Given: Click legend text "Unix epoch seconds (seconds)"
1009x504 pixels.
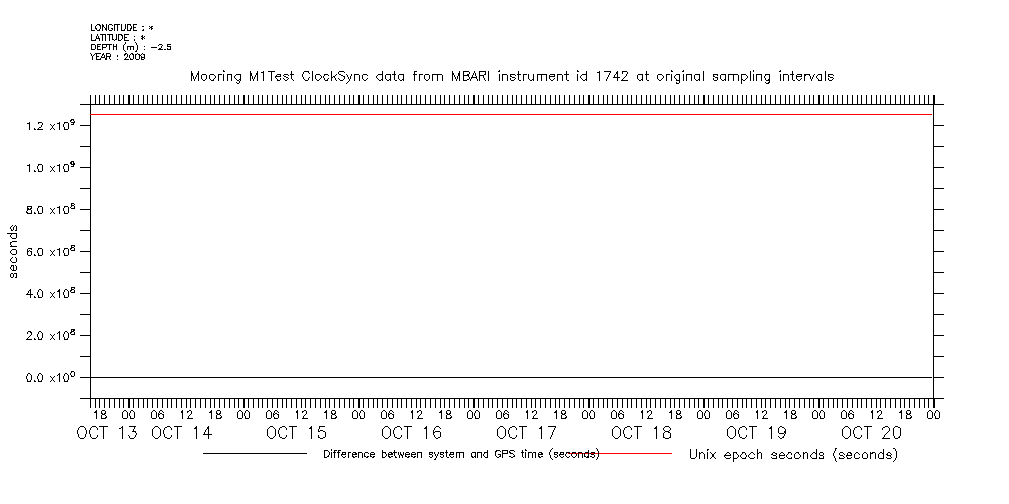Looking at the screenshot, I should [x=793, y=454].
